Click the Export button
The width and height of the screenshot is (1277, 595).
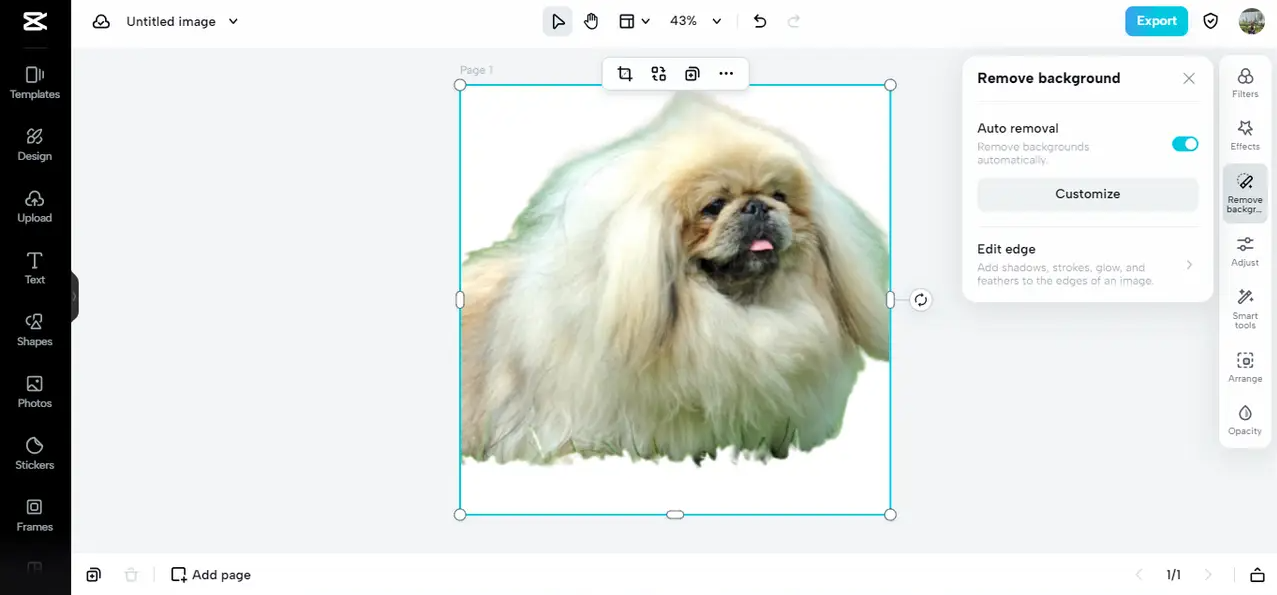click(x=1156, y=21)
